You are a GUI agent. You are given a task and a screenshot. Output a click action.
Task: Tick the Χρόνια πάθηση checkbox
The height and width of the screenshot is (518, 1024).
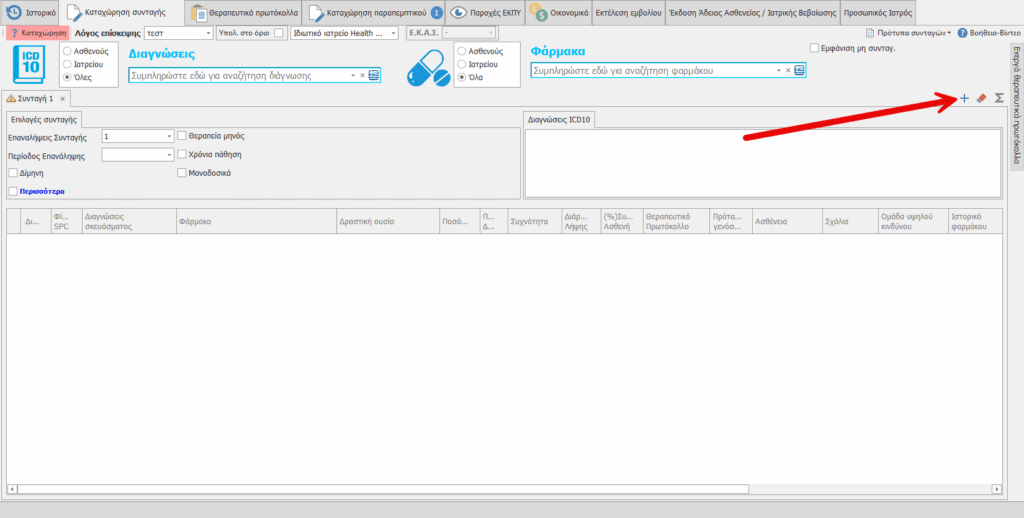tap(181, 154)
